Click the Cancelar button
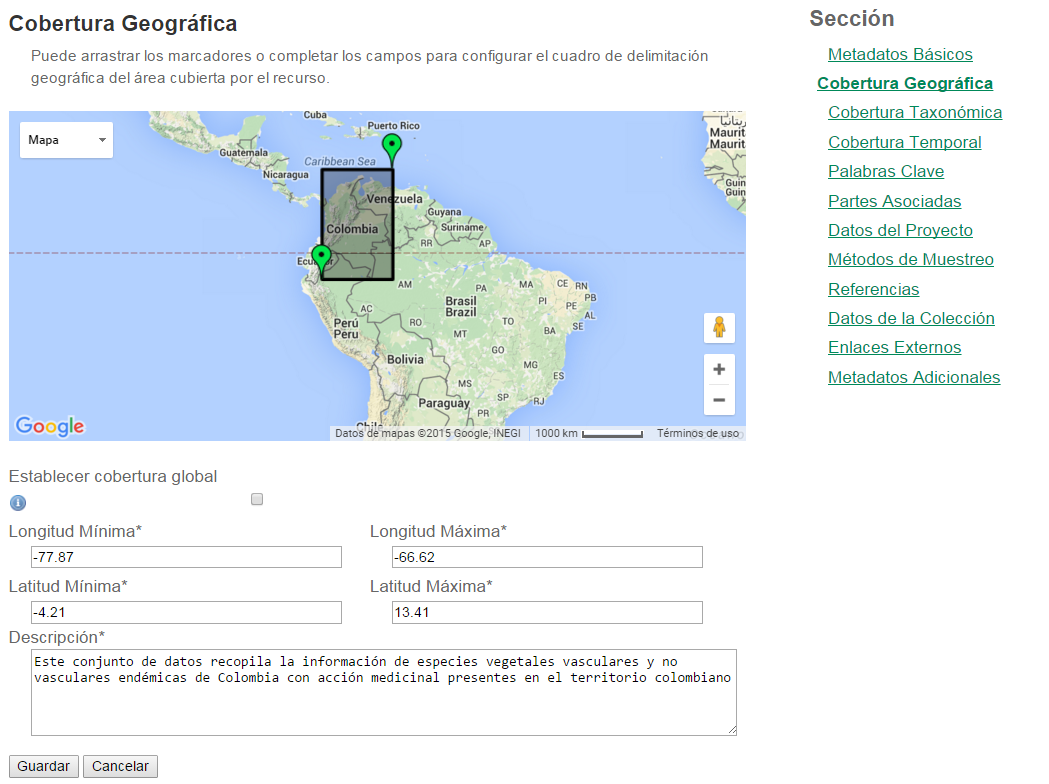Screen dimensions: 1049x784 (x=119, y=766)
